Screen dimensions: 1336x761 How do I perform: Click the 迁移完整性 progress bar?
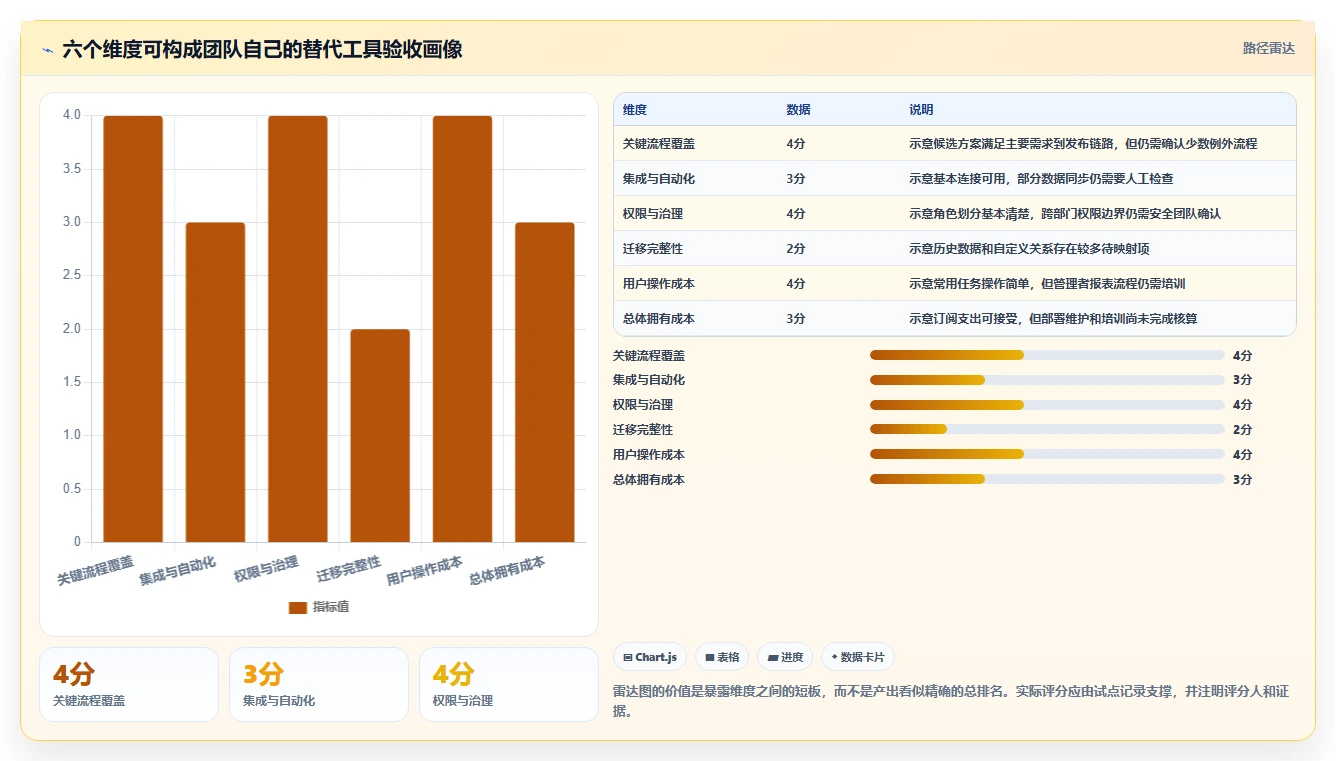coord(1047,429)
